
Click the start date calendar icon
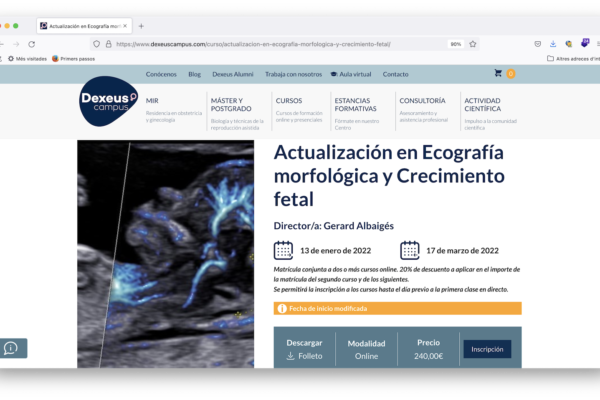284,250
